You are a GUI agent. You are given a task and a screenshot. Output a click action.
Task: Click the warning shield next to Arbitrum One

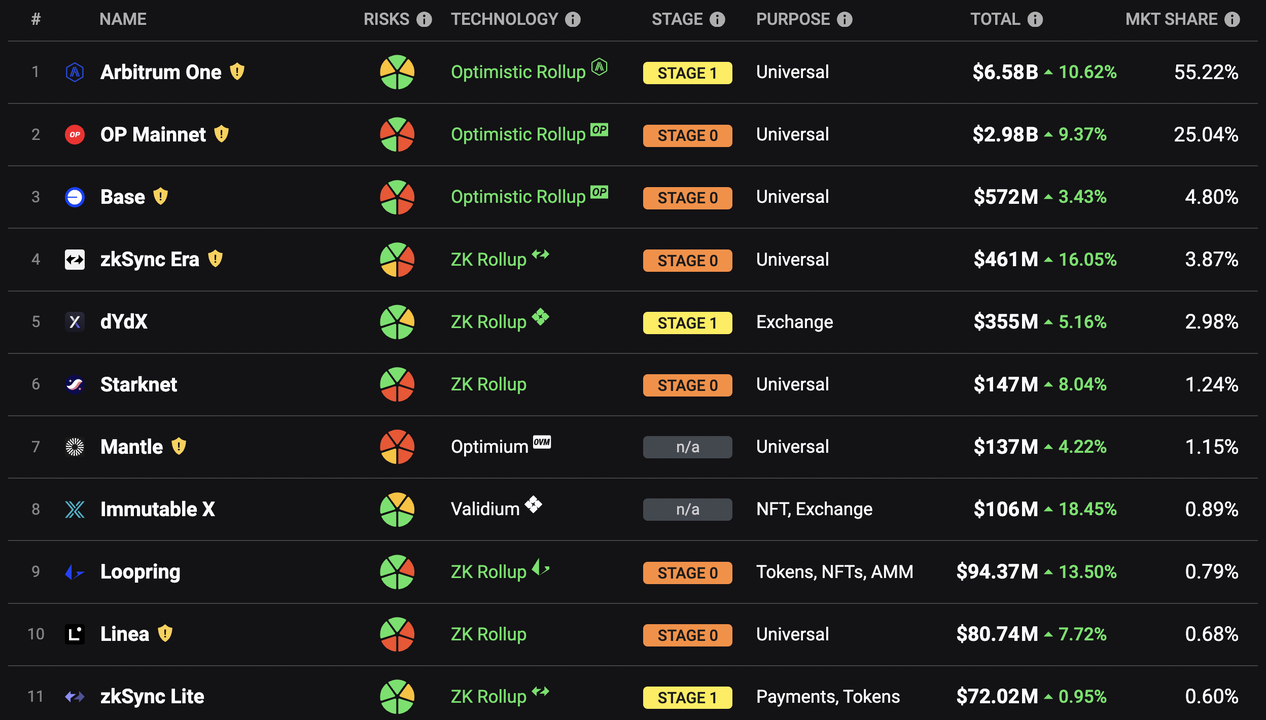click(237, 71)
